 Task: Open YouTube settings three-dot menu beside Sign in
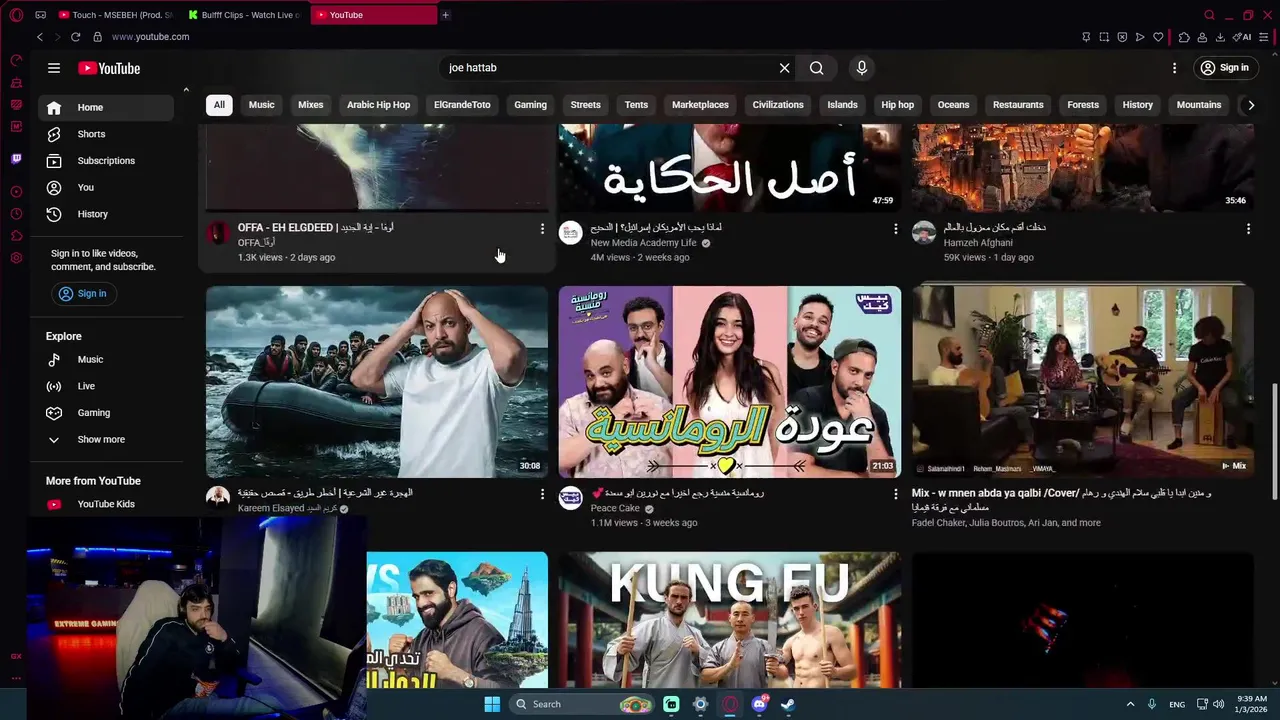pos(1174,68)
